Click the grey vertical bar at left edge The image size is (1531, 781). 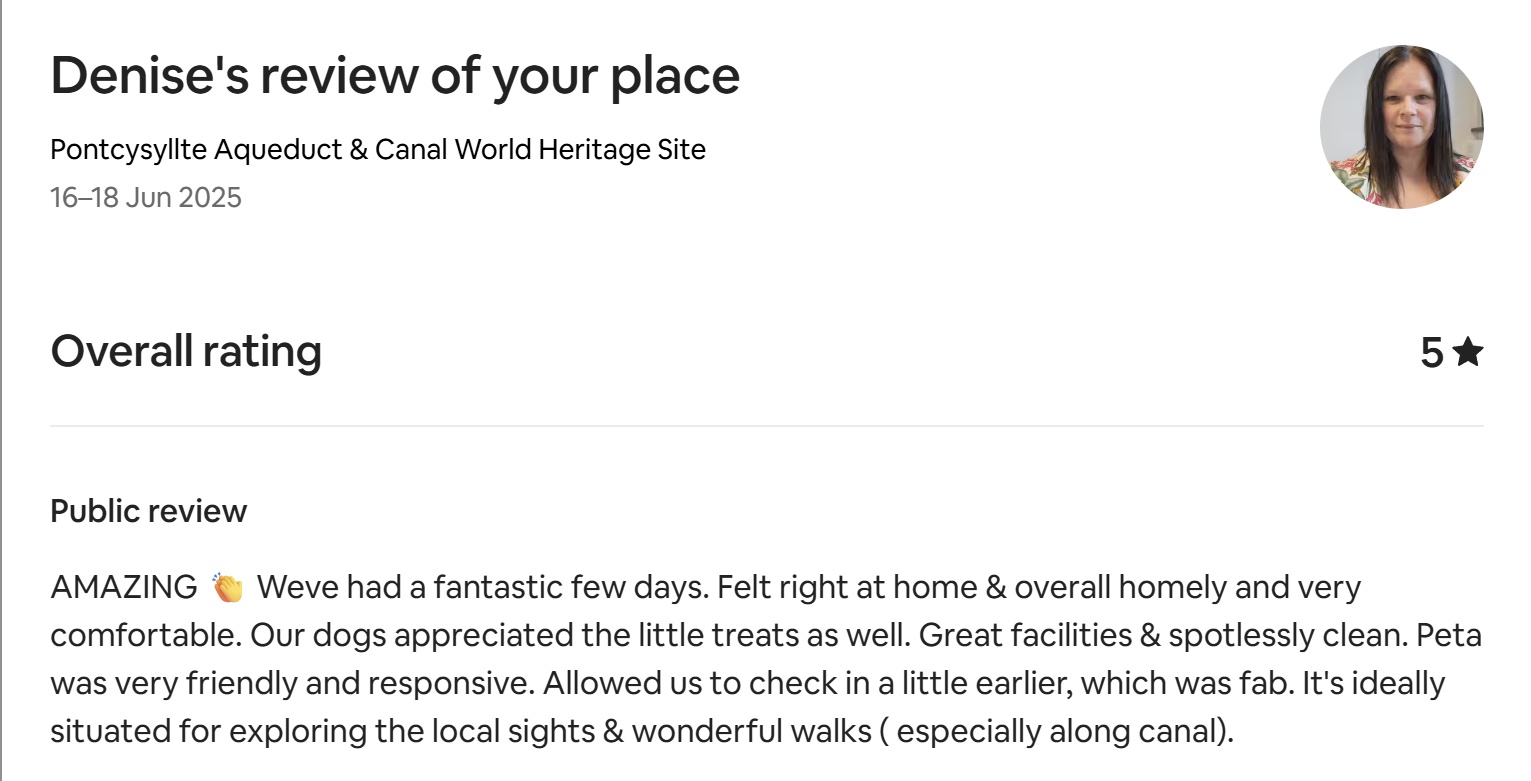[x=3, y=390]
